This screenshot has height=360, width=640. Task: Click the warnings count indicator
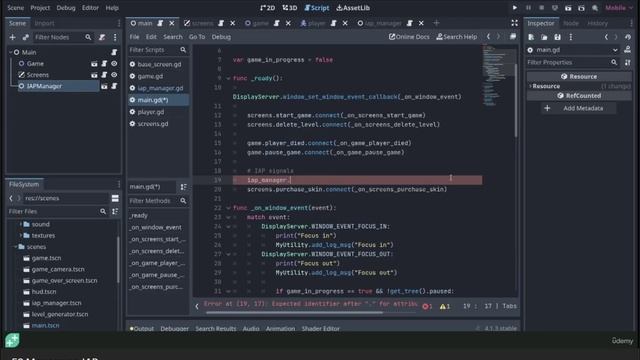click(x=445, y=306)
